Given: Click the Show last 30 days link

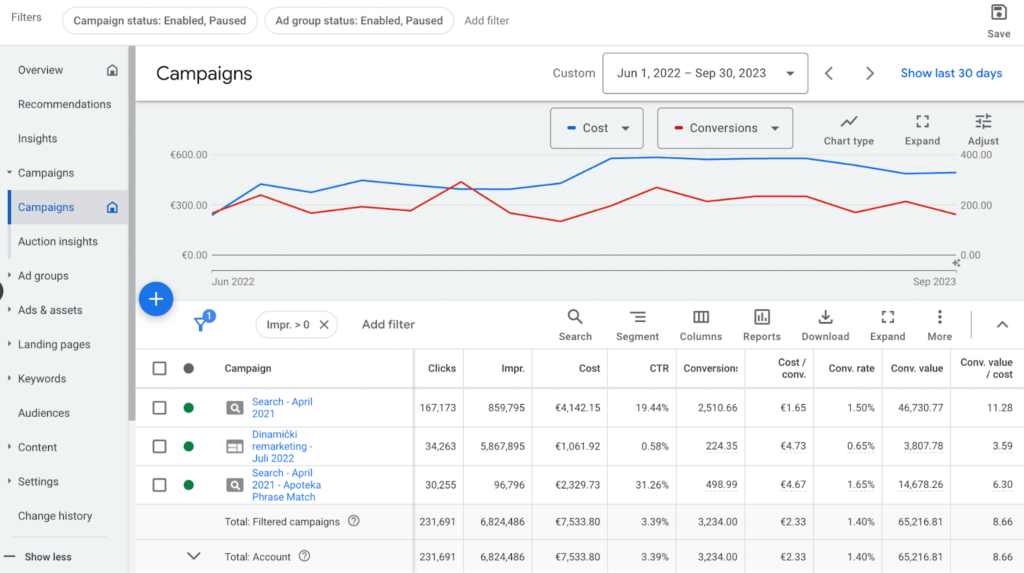Looking at the screenshot, I should click(951, 73).
